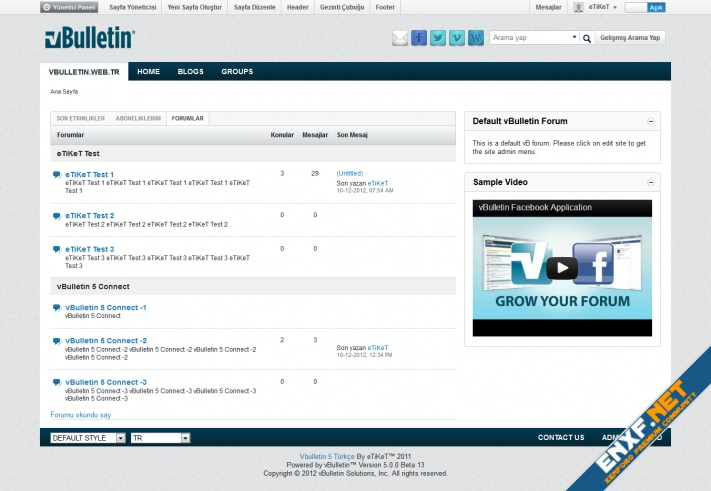
Task: Click the WordPress social icon
Action: [476, 38]
